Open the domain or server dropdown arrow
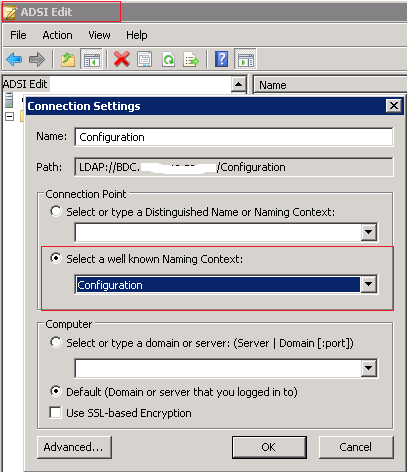This screenshot has width=418, height=472. [x=369, y=368]
